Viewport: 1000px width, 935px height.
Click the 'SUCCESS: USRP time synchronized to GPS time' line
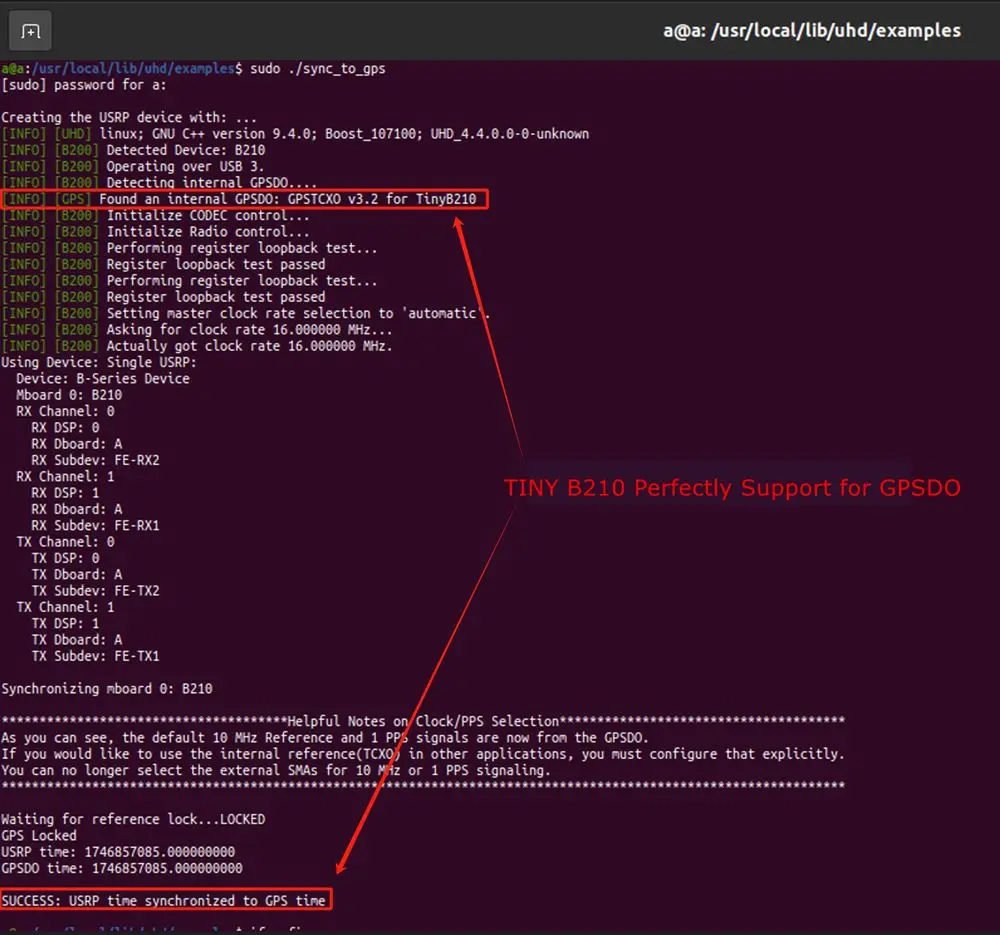[x=164, y=901]
